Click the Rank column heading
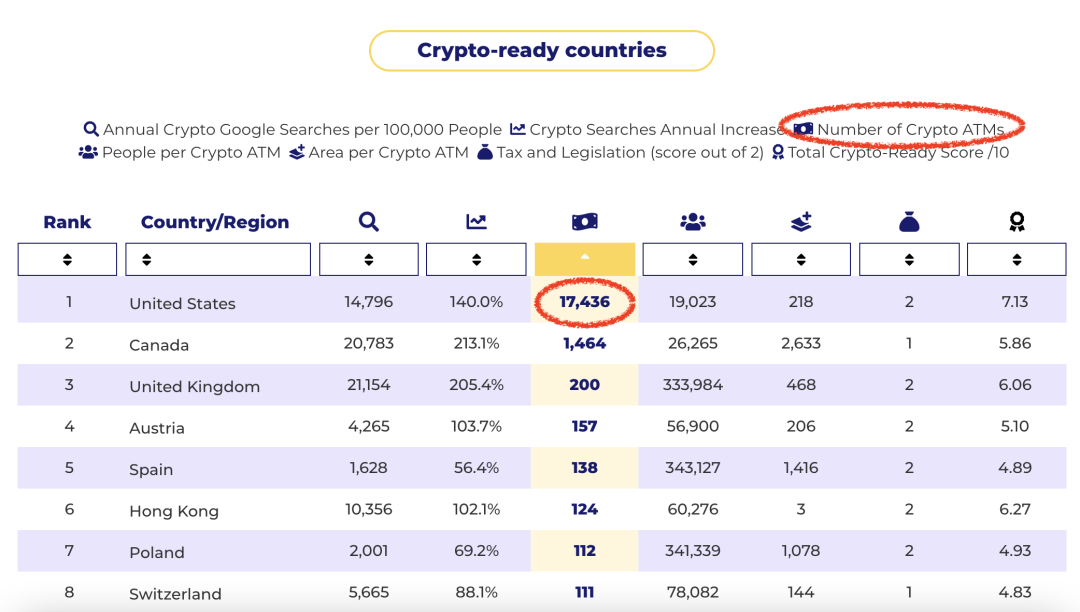Image resolution: width=1080 pixels, height=612 pixels. point(67,222)
